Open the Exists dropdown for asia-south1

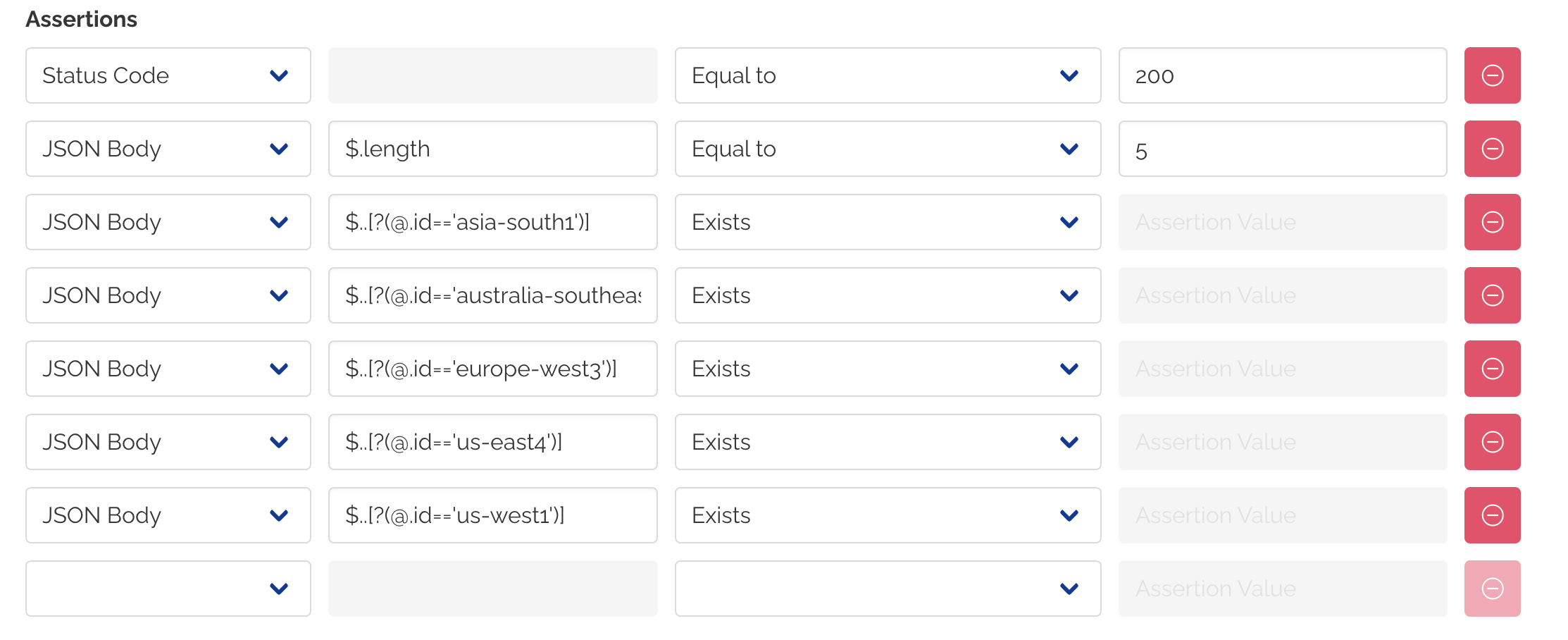coord(1069,222)
